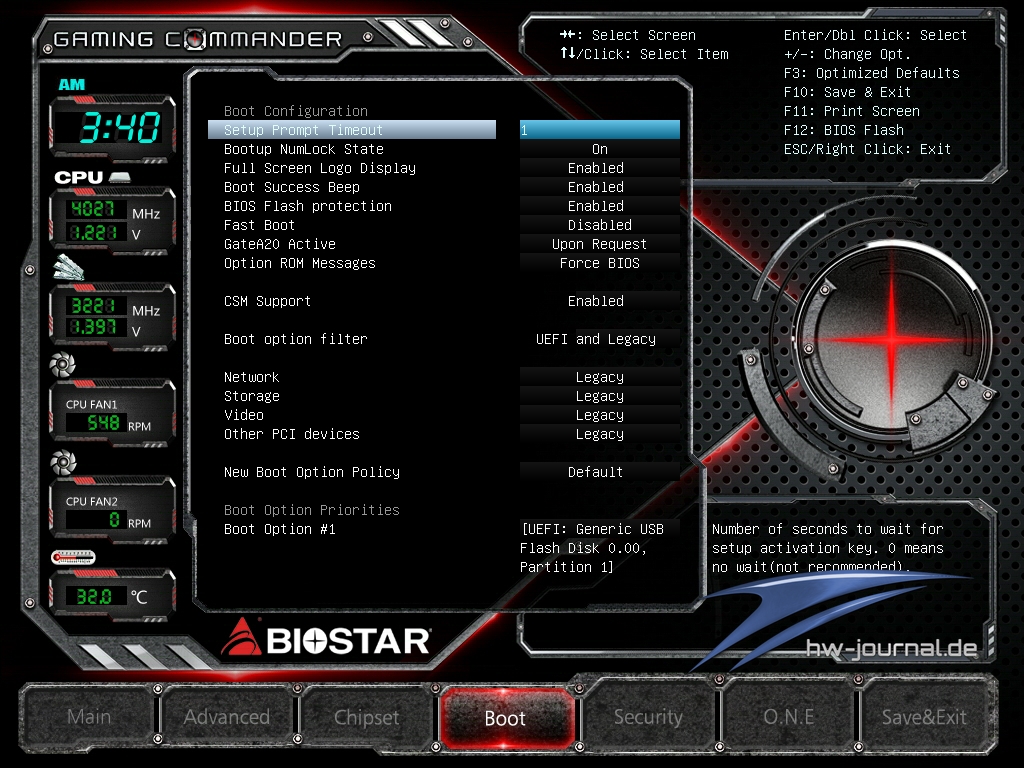Image resolution: width=1024 pixels, height=768 pixels.
Task: Click the F3: Optimized Defaults hint
Action: pyautogui.click(x=871, y=72)
